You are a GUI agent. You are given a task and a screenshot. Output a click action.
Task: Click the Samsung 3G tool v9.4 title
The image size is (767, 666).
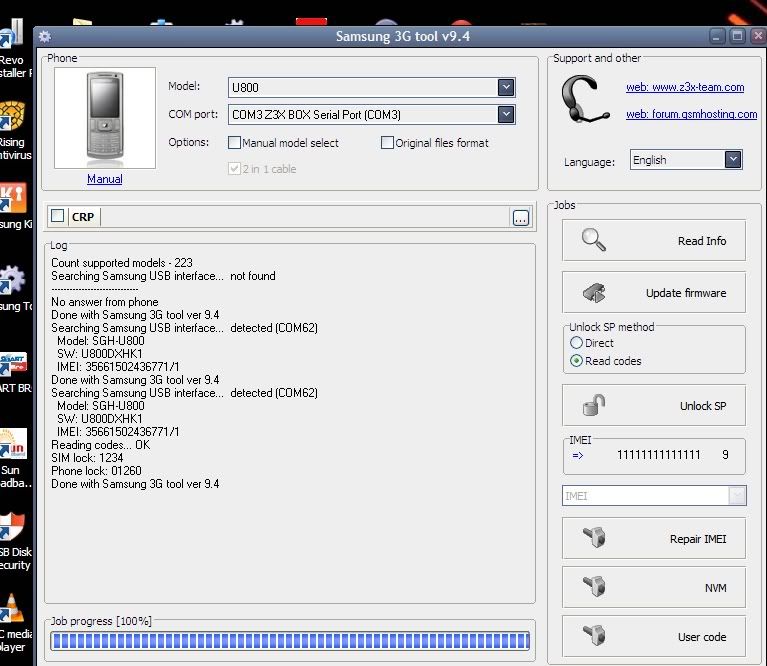[402, 36]
